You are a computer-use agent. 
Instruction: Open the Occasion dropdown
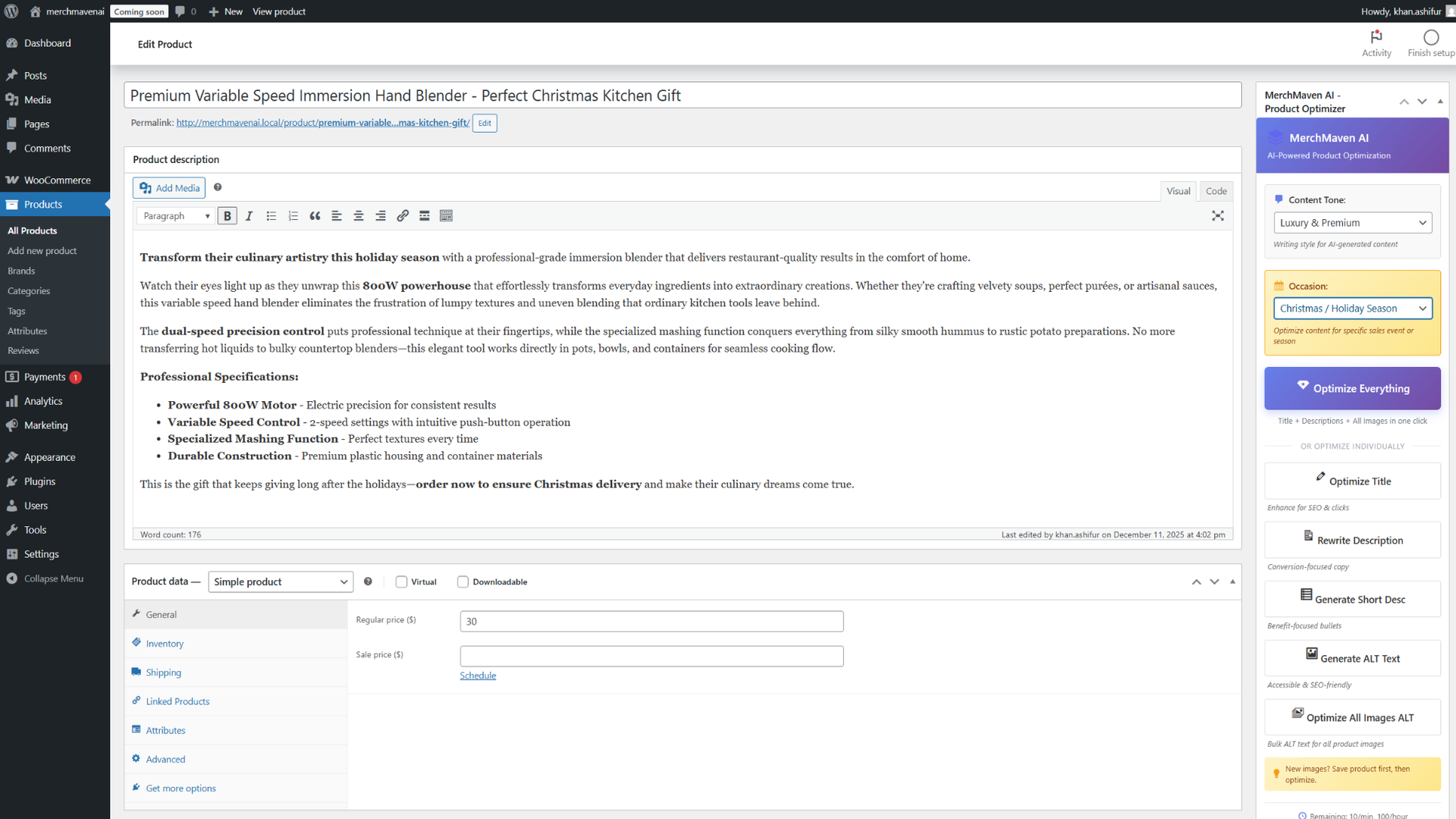[1353, 309]
